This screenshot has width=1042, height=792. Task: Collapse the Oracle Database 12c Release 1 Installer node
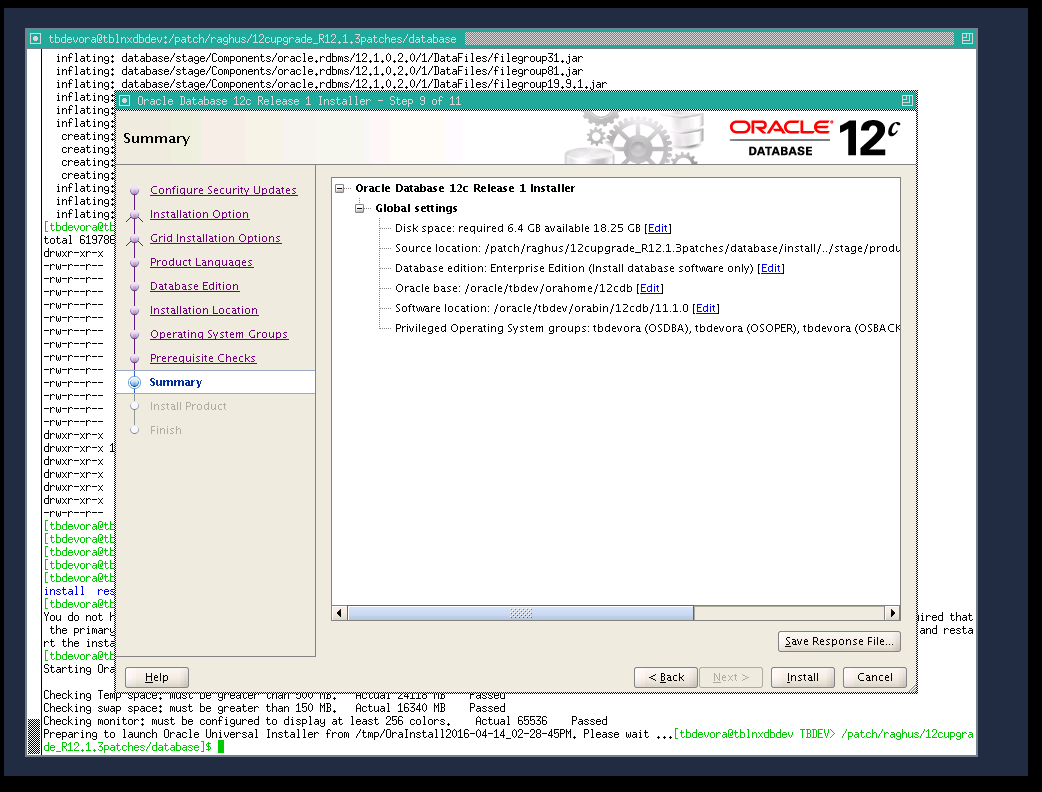click(x=340, y=188)
